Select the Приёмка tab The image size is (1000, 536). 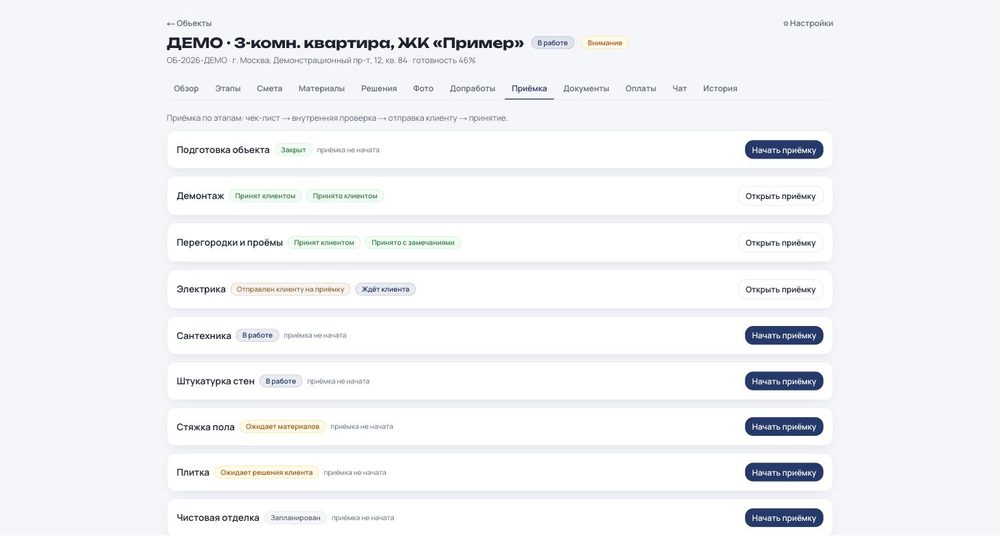pos(529,88)
